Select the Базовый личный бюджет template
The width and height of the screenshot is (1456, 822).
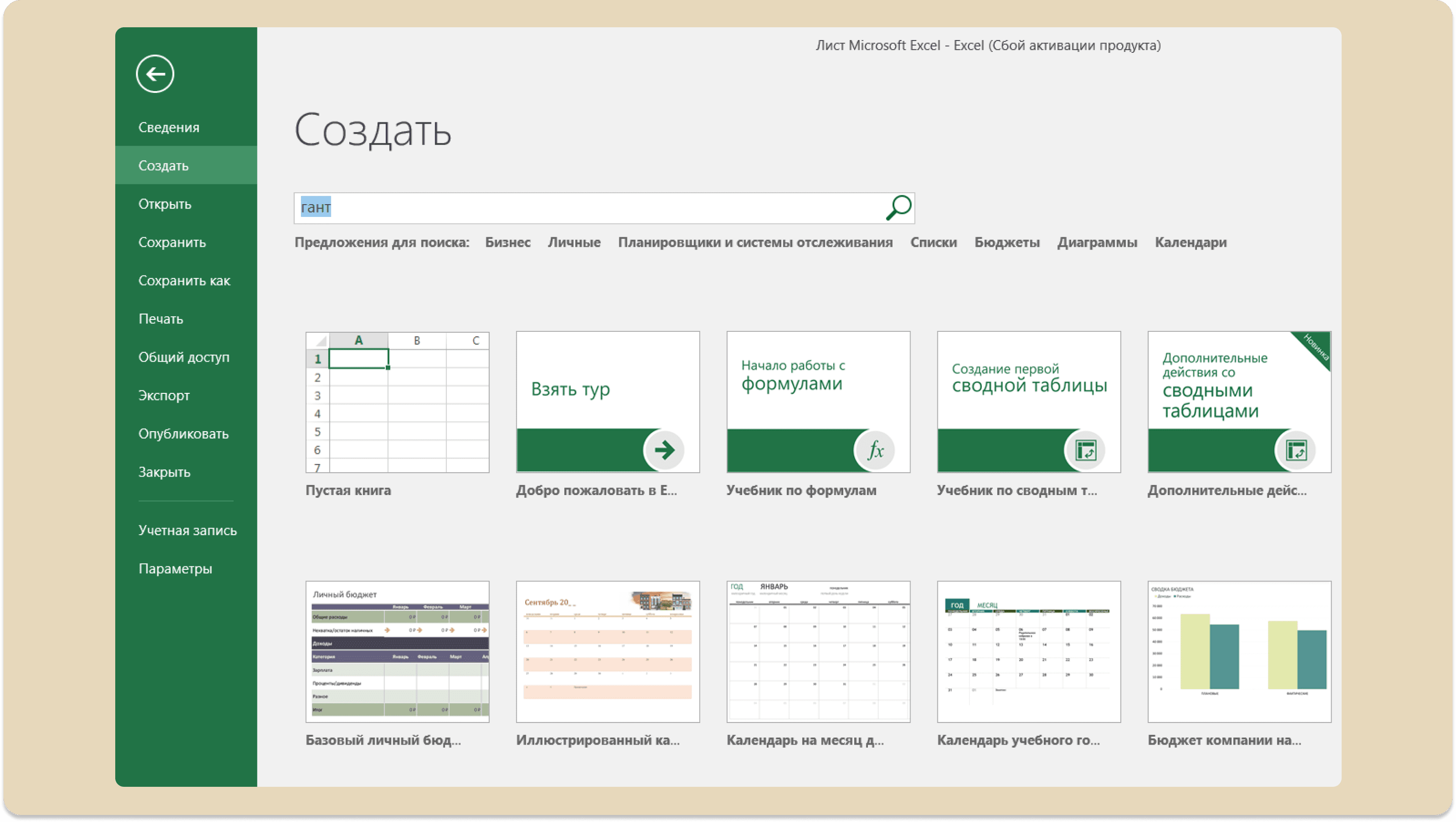[x=397, y=651]
